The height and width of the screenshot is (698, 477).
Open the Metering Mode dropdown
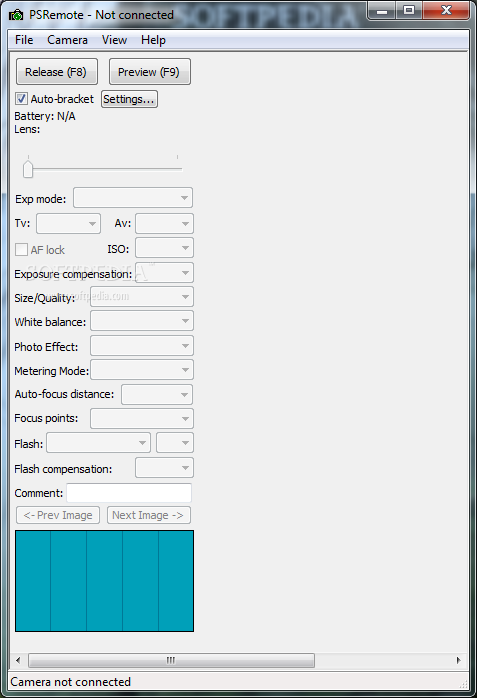[x=142, y=370]
